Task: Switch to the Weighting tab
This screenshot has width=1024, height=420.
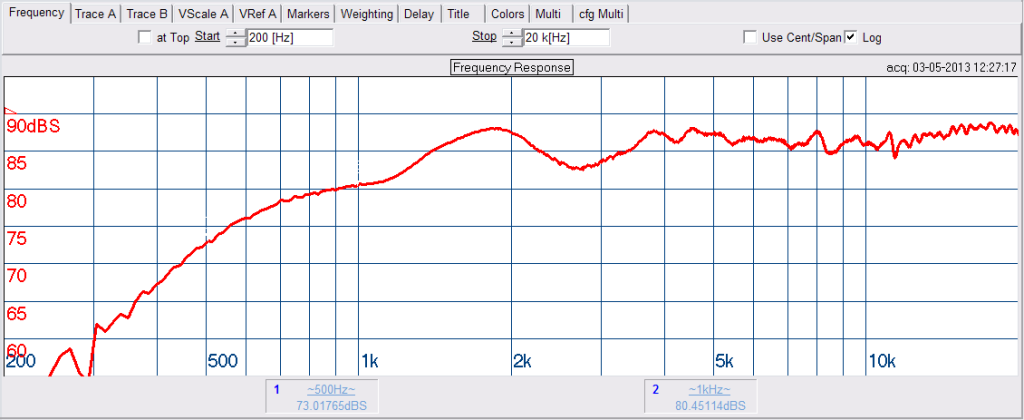Action: tap(366, 14)
